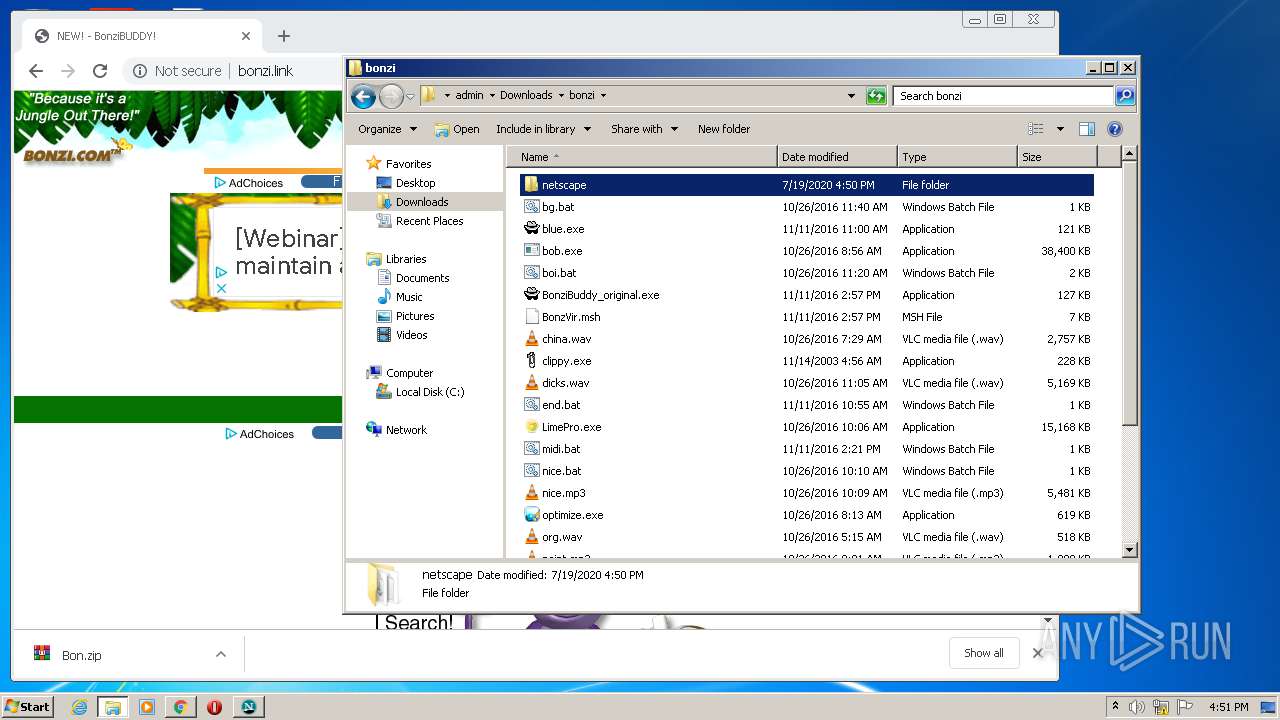Open Windows Media Player taskbar icon
Screen dimensions: 1280x720
[147, 707]
